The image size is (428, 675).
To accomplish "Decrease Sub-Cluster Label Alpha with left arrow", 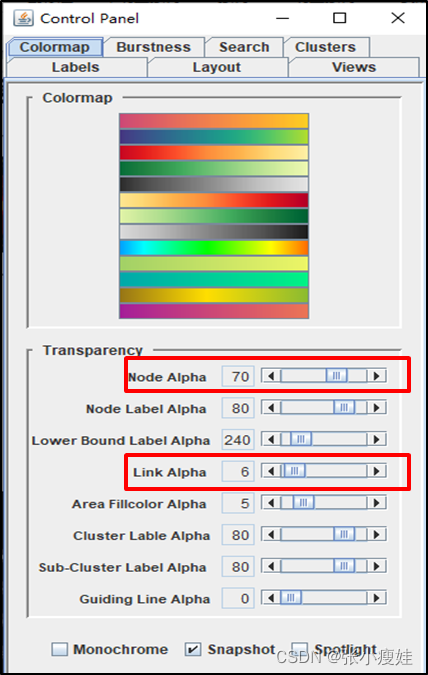I will (x=271, y=566).
